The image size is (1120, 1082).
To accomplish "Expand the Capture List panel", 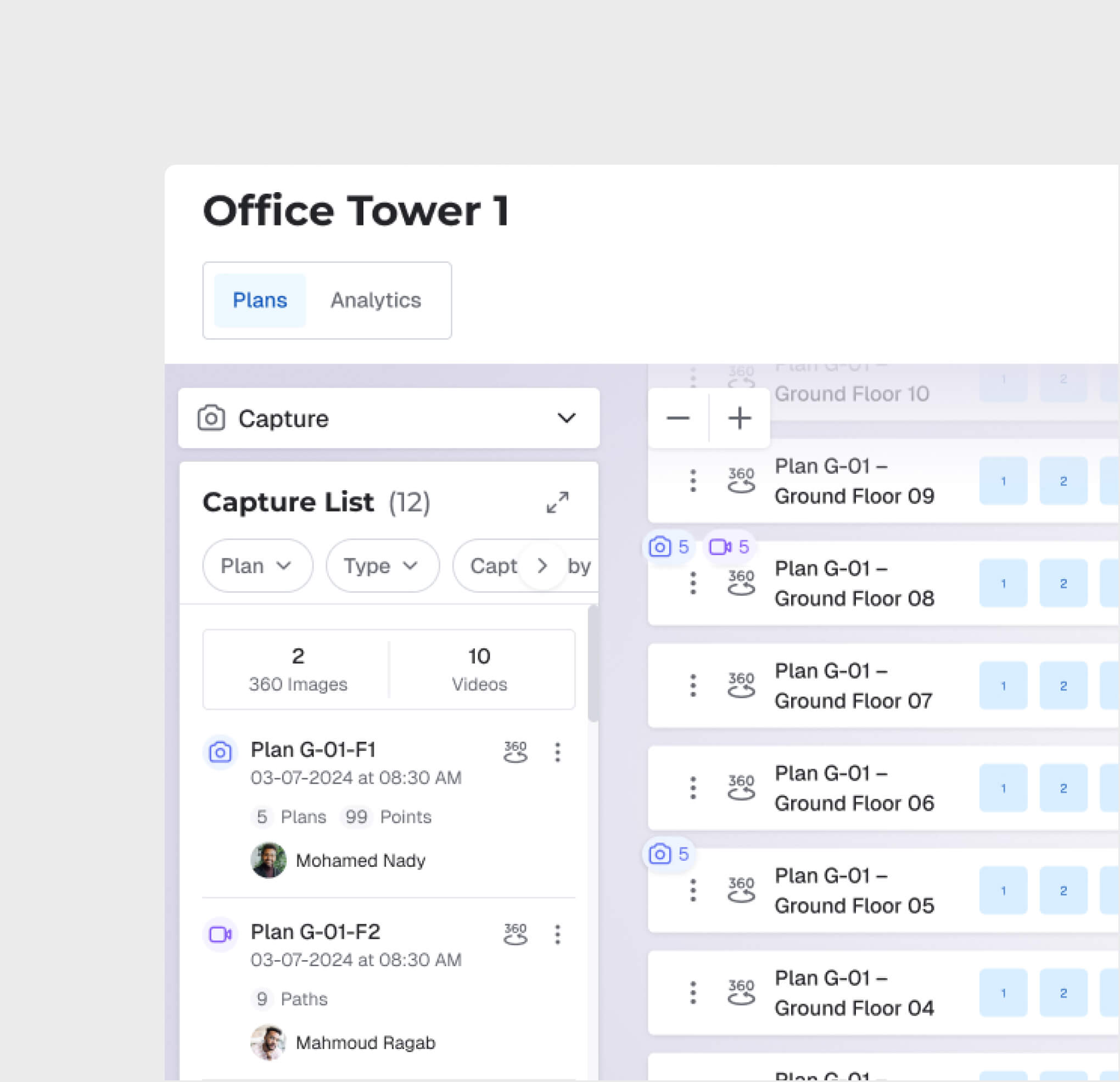I will 557,503.
